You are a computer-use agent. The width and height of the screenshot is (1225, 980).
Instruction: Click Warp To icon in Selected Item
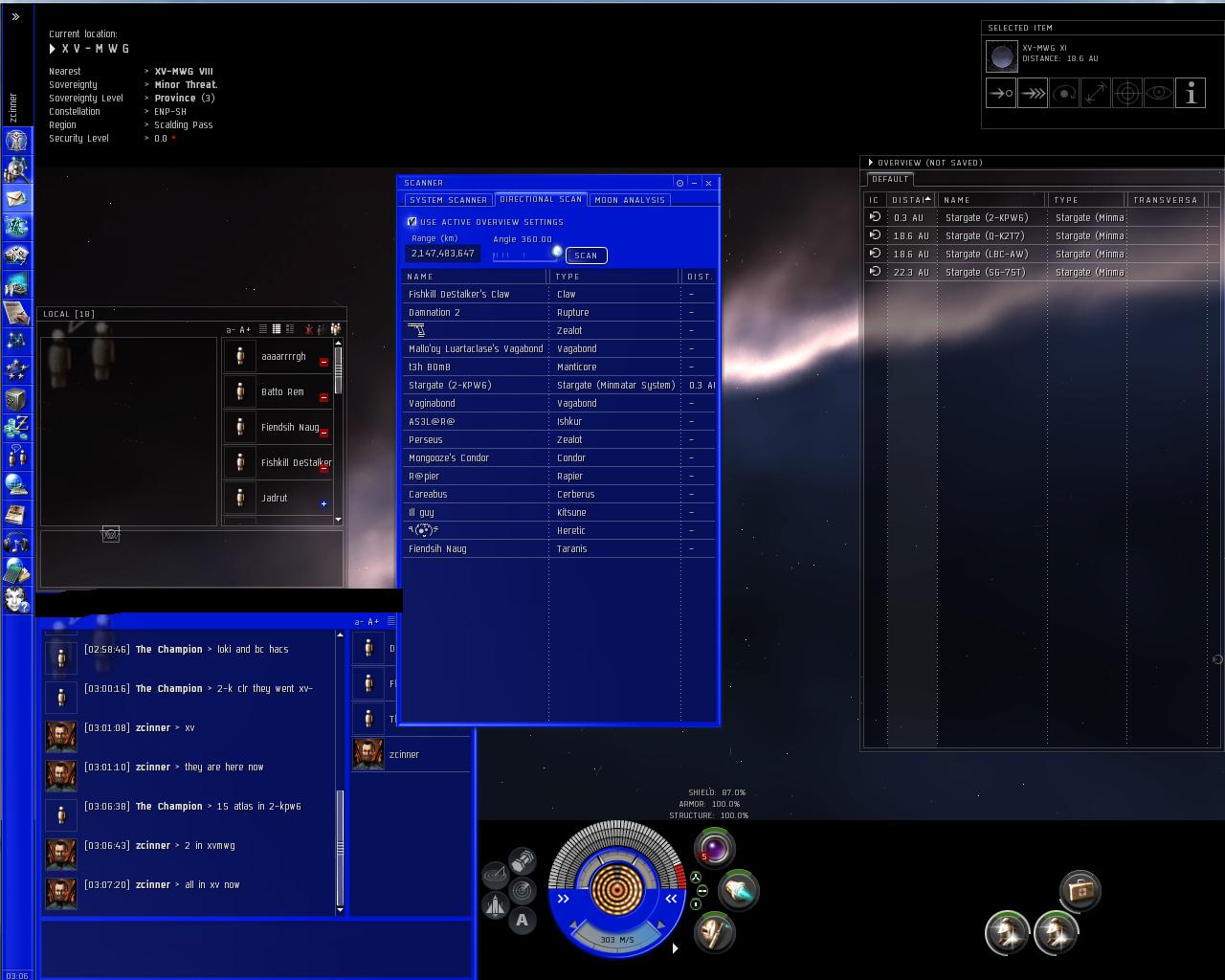point(1033,93)
